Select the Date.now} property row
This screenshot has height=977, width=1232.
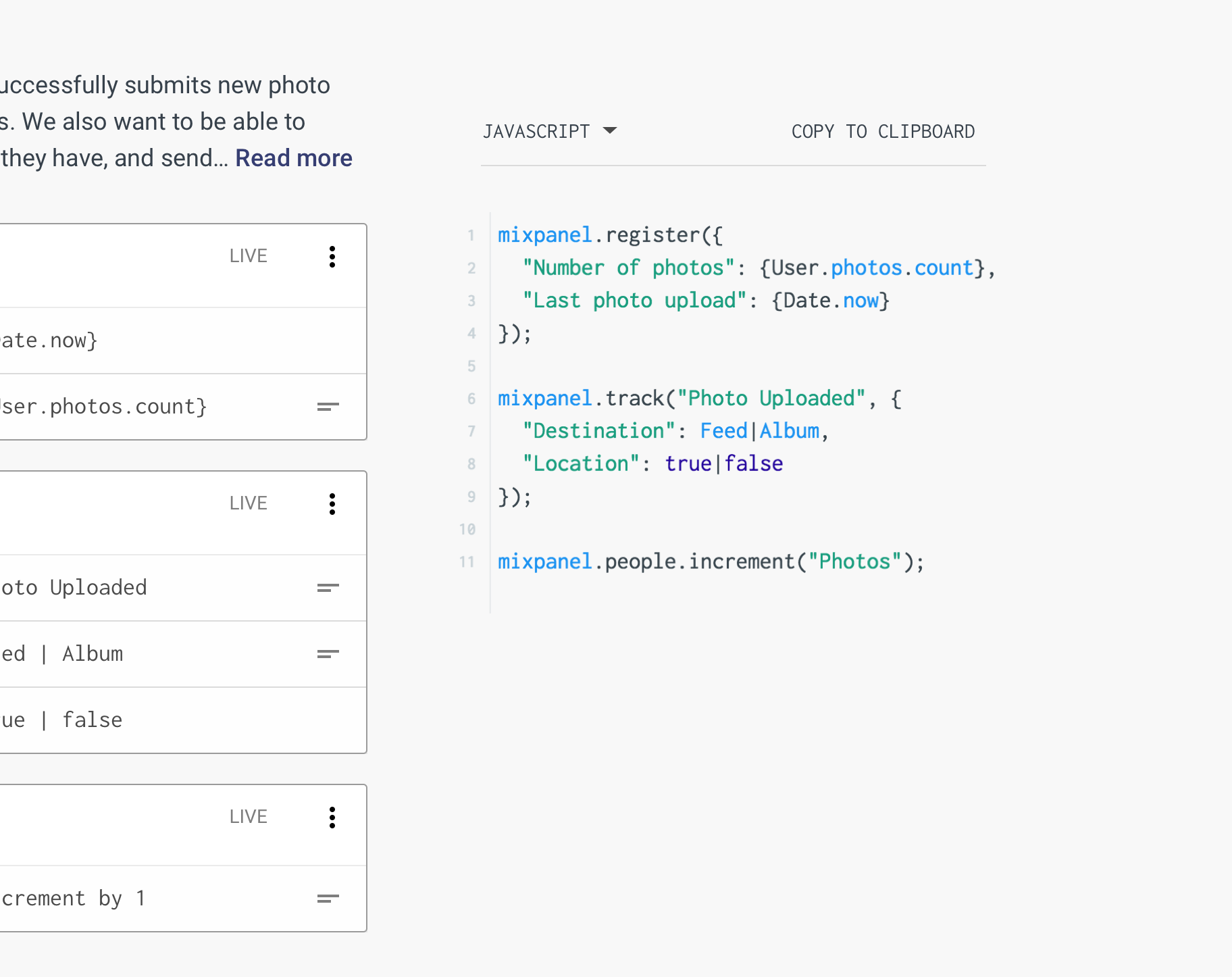click(49, 341)
